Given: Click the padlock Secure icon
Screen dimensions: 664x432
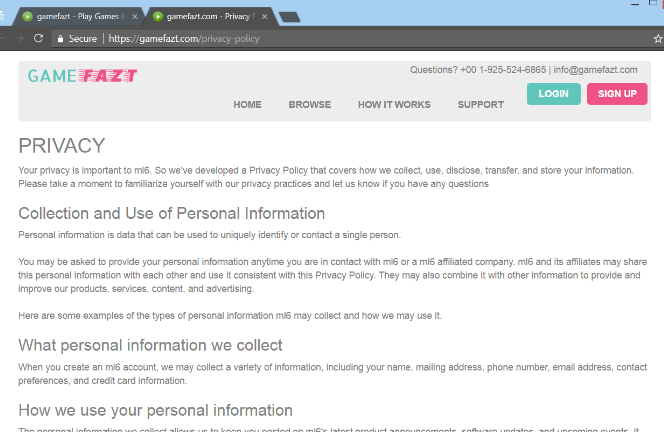Looking at the screenshot, I should [x=60, y=39].
